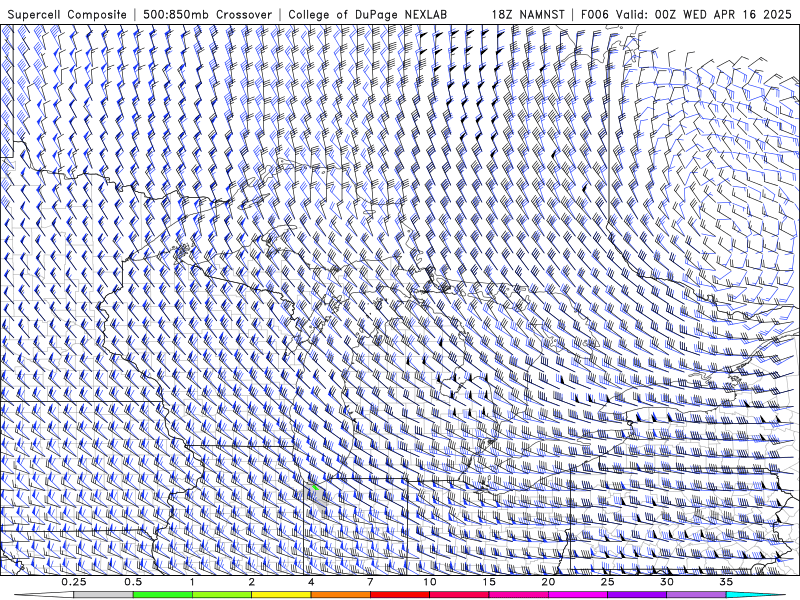Click the "Supercell Composite" title text
Image resolution: width=800 pixels, height=600 pixels.
point(67,14)
